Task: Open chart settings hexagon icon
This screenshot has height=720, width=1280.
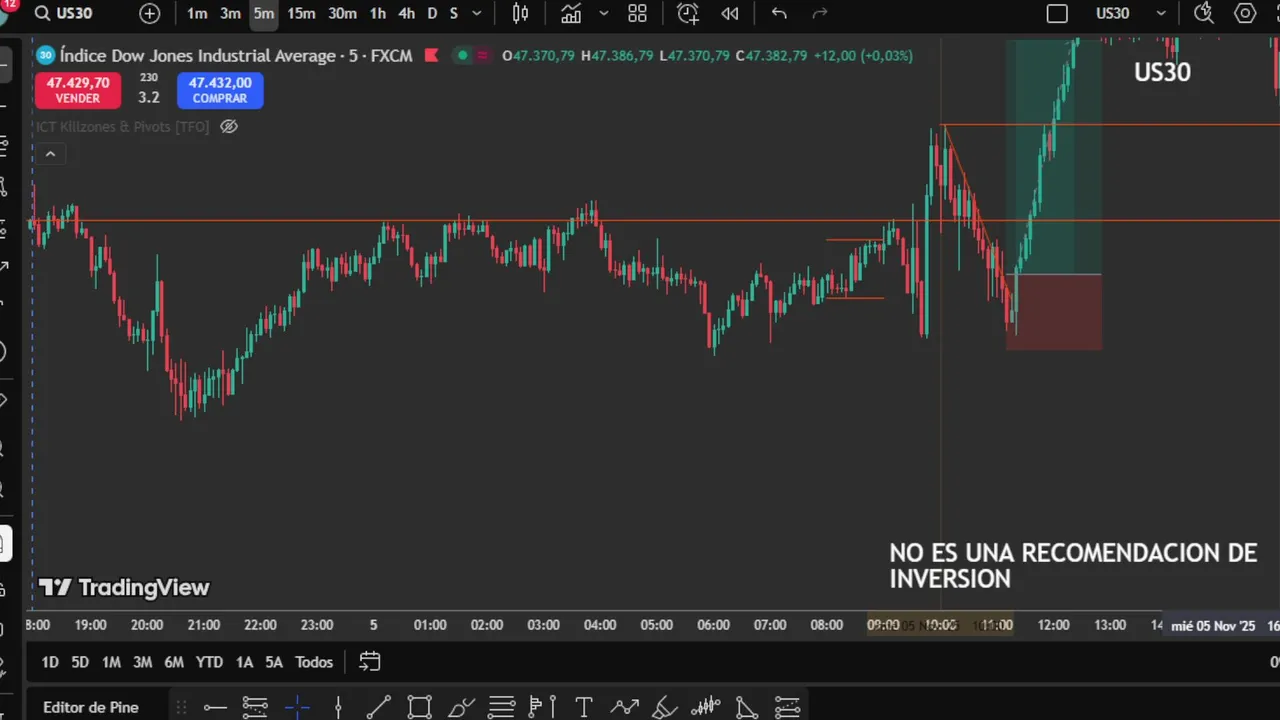Action: tap(1245, 13)
